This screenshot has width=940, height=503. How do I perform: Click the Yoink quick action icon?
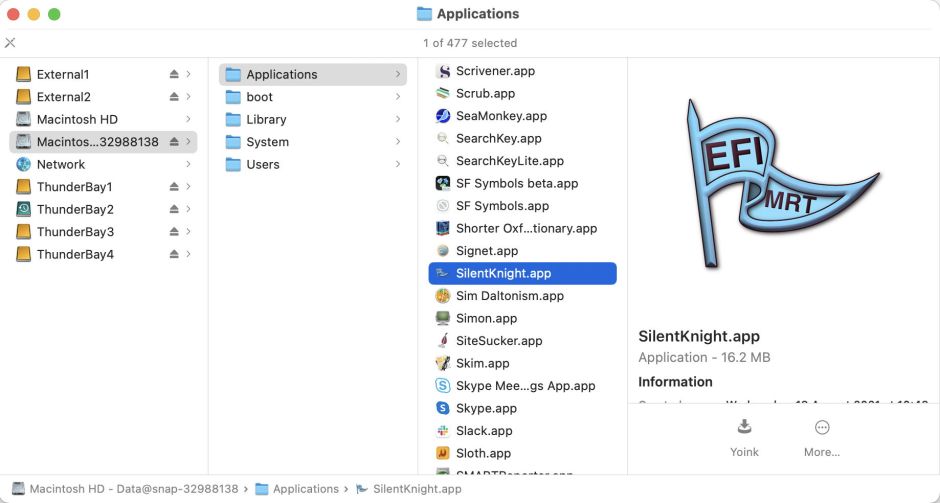click(x=744, y=427)
